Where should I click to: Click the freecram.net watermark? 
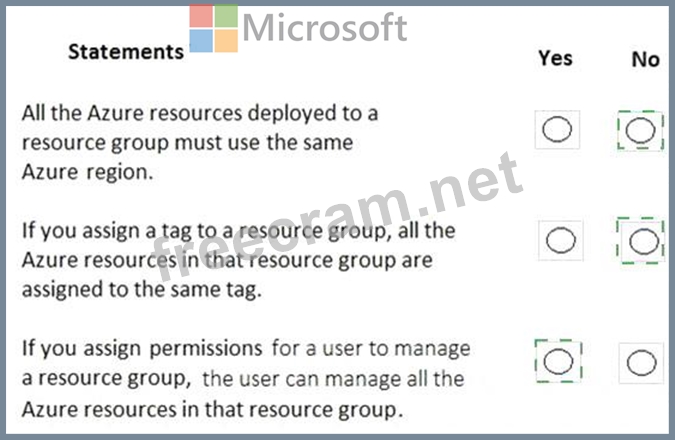[338, 216]
